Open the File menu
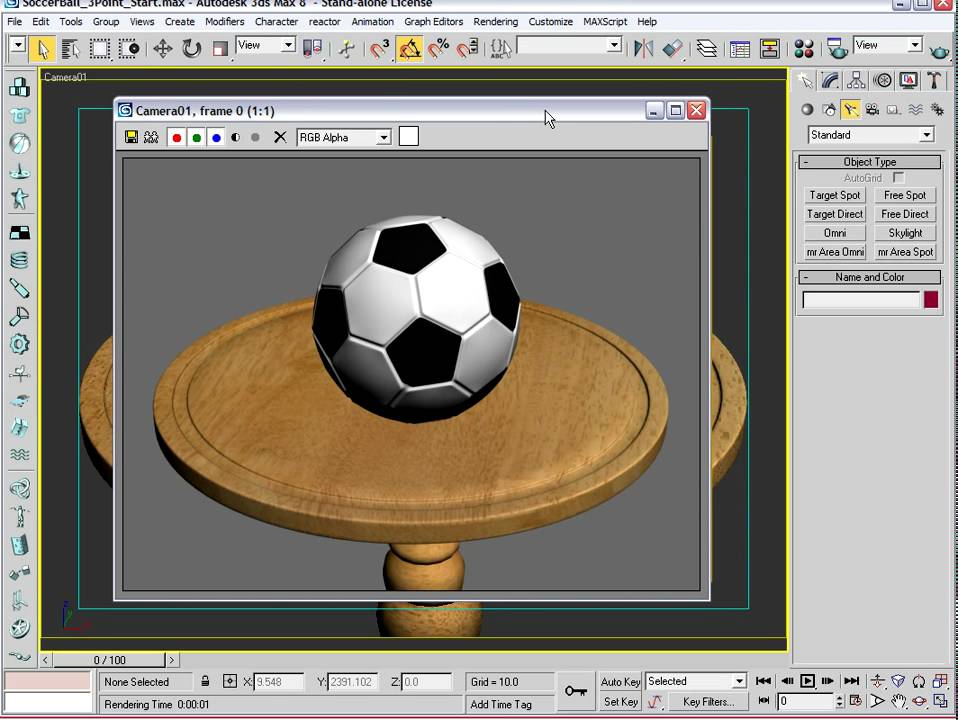This screenshot has width=958, height=720. pos(14,21)
